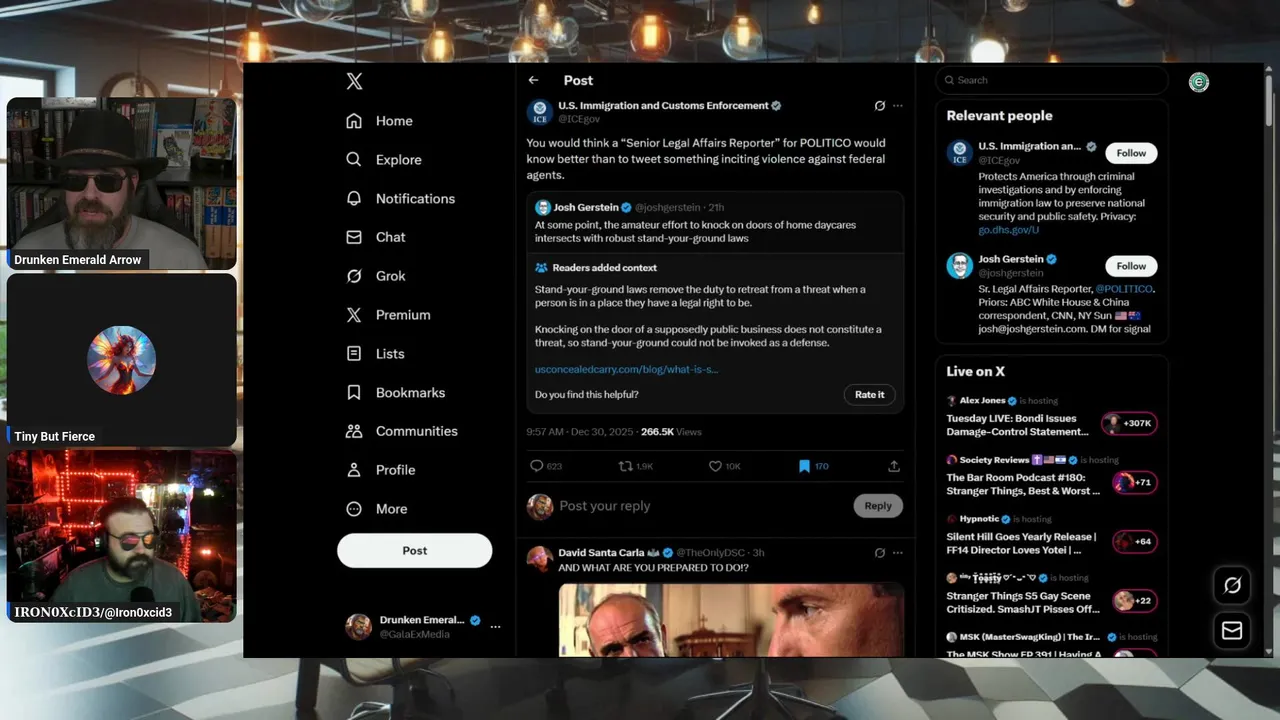Image resolution: width=1280 pixels, height=720 pixels.
Task: Click the Drunken Emerald Arrow webcam panel
Action: point(122,184)
